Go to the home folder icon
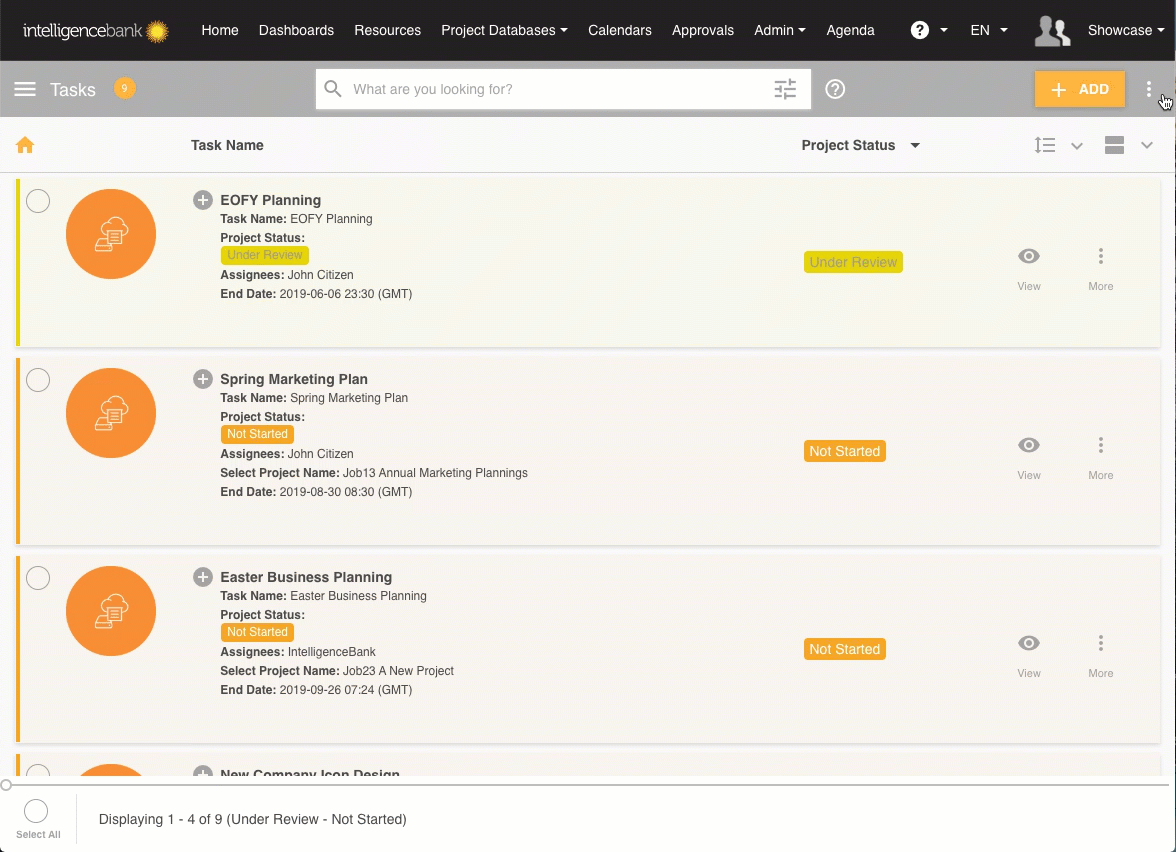The image size is (1176, 852). [x=25, y=145]
